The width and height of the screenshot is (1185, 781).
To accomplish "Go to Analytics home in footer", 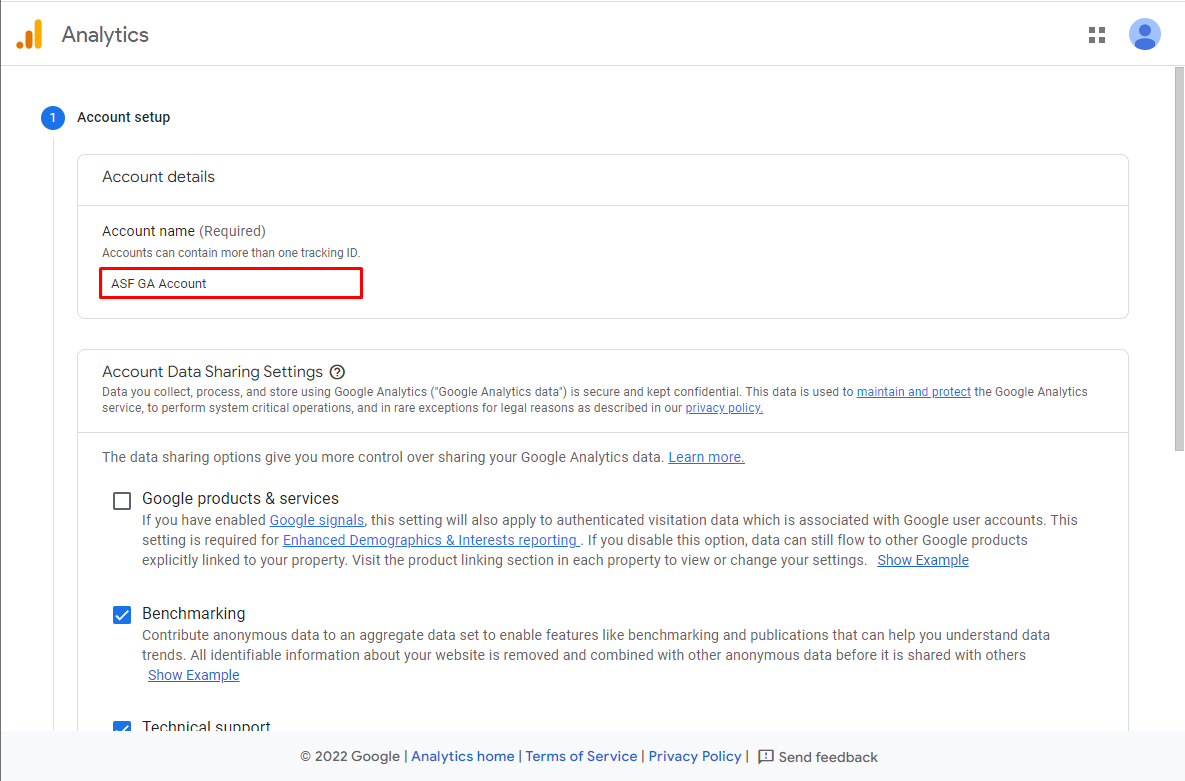I will click(463, 757).
